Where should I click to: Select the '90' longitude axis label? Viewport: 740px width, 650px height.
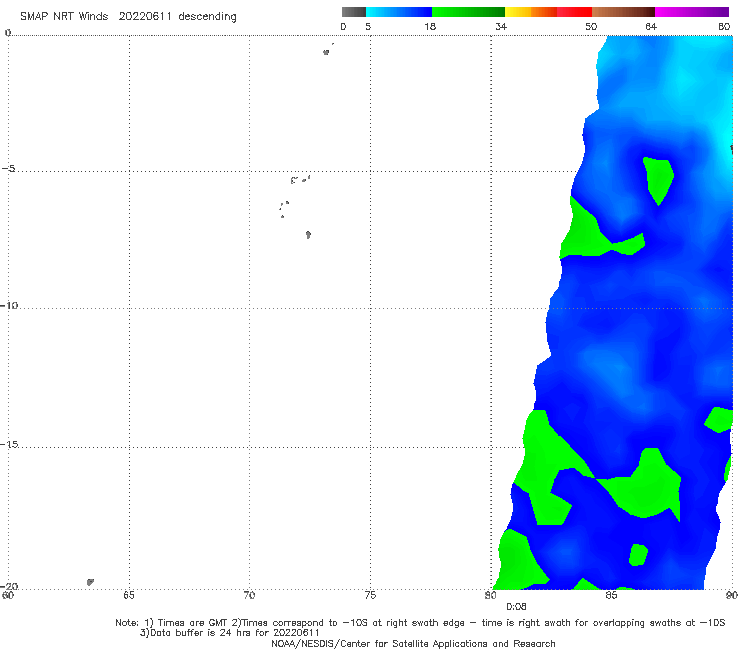click(x=732, y=595)
